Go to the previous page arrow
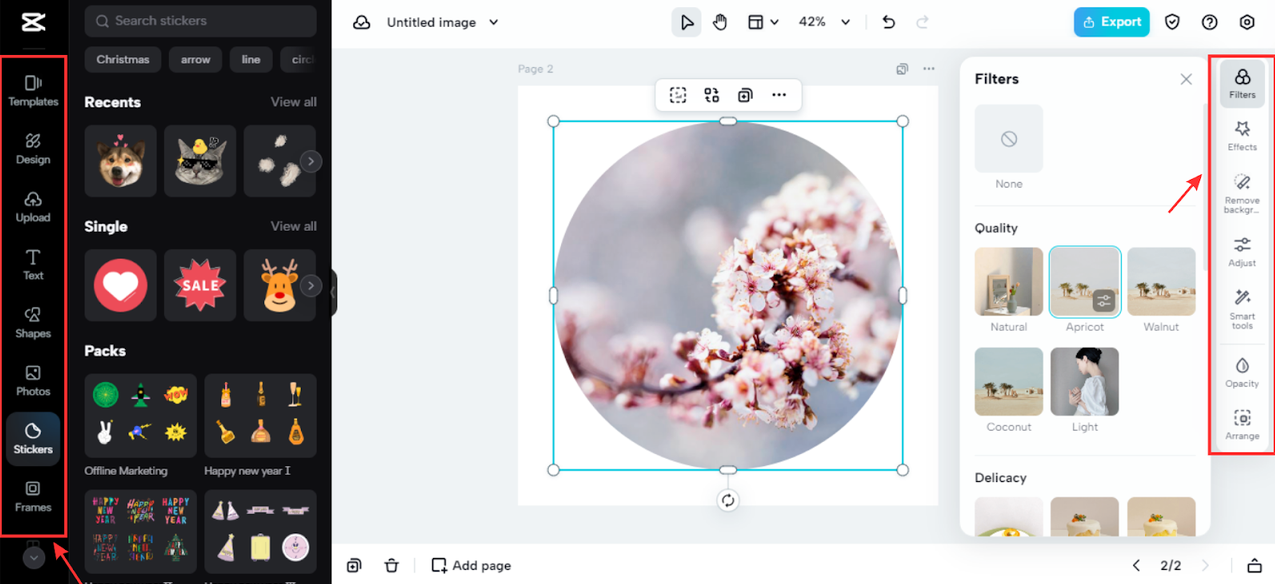 (x=1136, y=565)
